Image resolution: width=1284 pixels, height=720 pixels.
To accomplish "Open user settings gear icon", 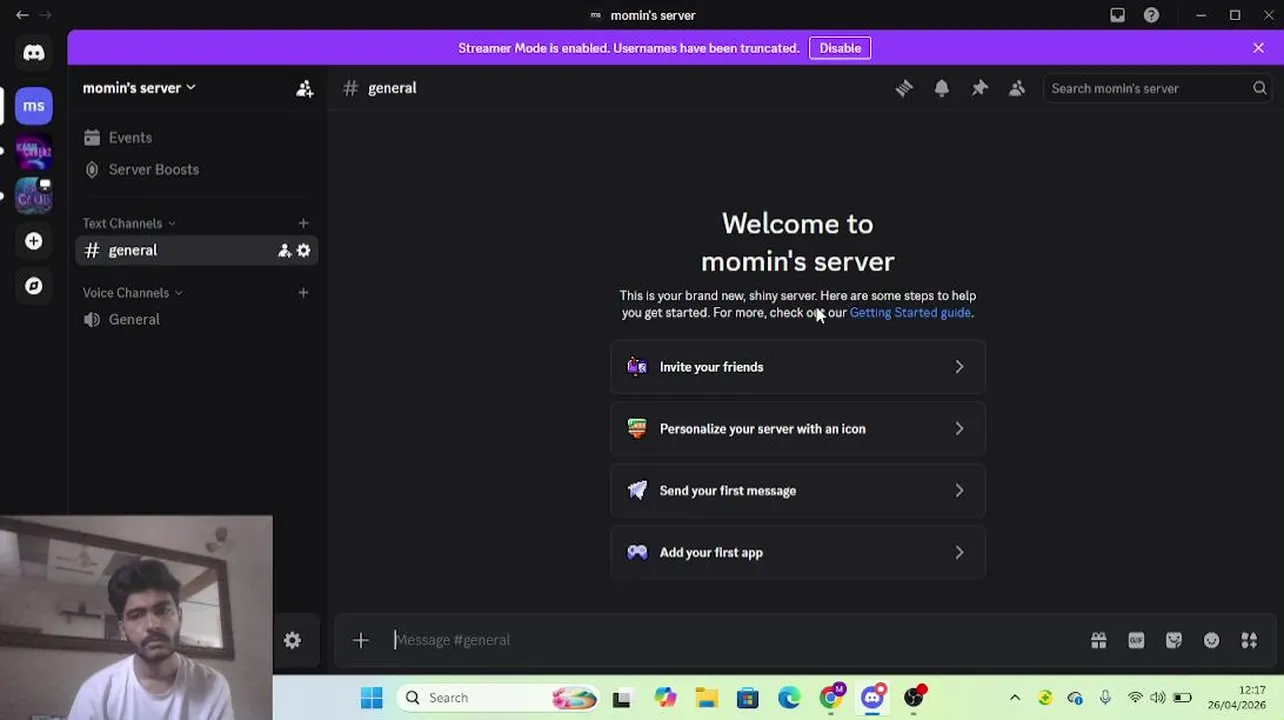I will 292,640.
